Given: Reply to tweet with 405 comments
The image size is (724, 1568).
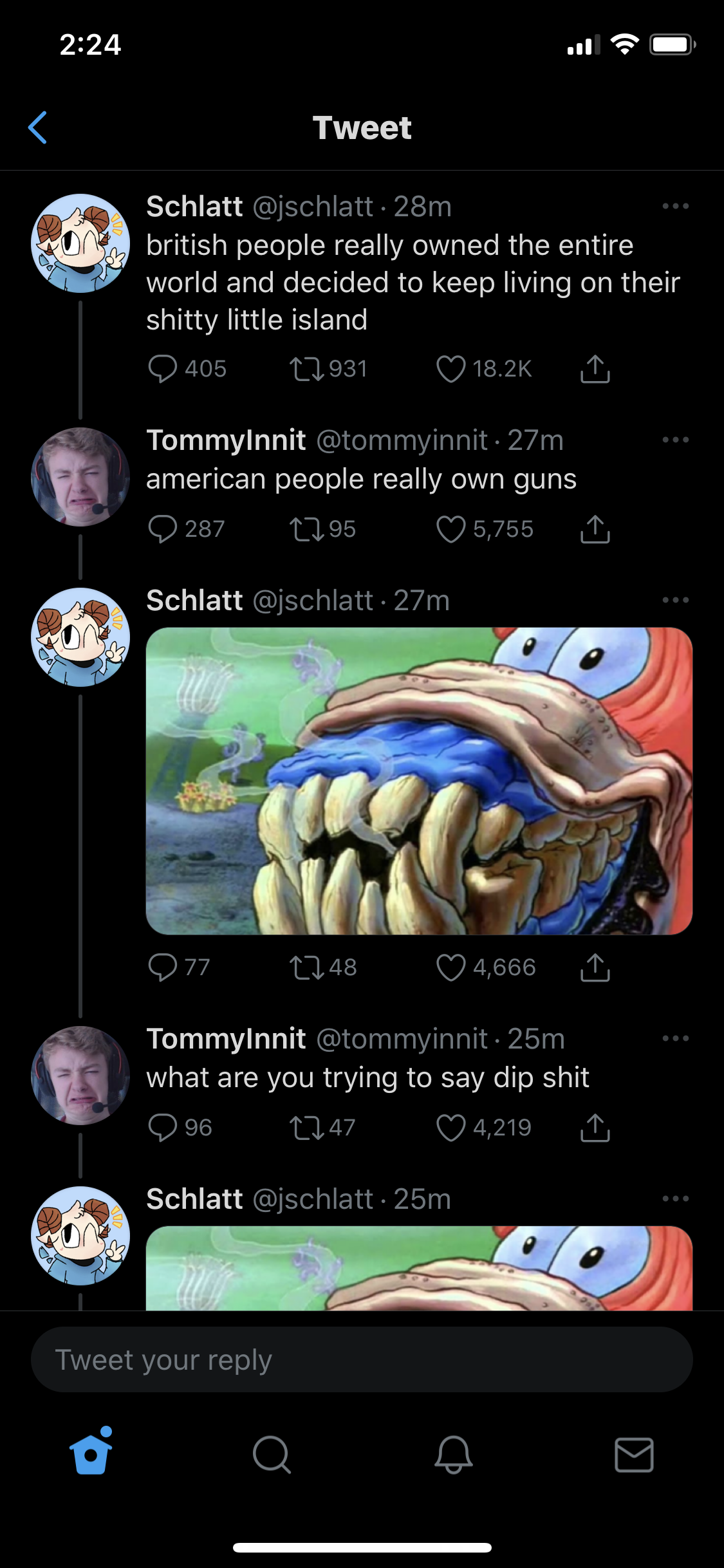Looking at the screenshot, I should [x=162, y=369].
